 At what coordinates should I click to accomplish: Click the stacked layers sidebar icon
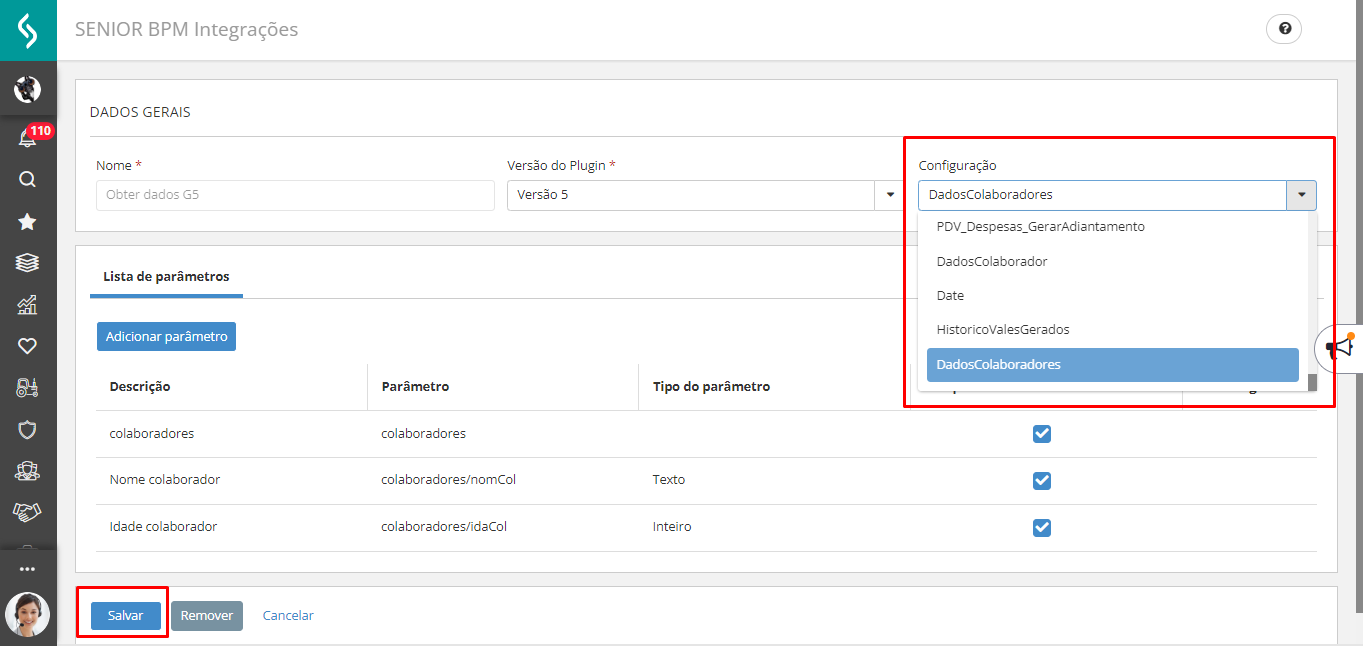tap(28, 263)
